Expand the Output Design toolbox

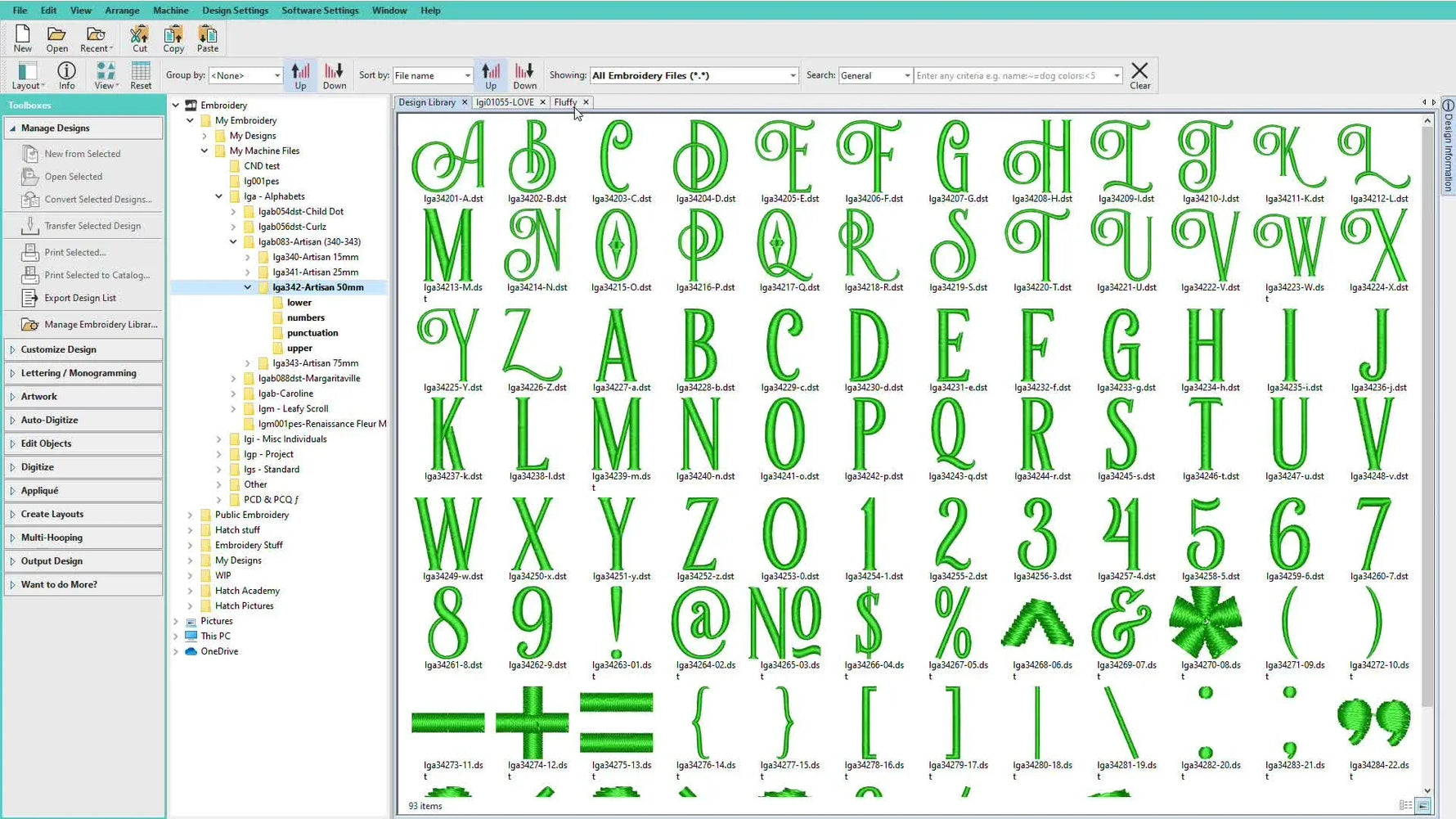(83, 561)
